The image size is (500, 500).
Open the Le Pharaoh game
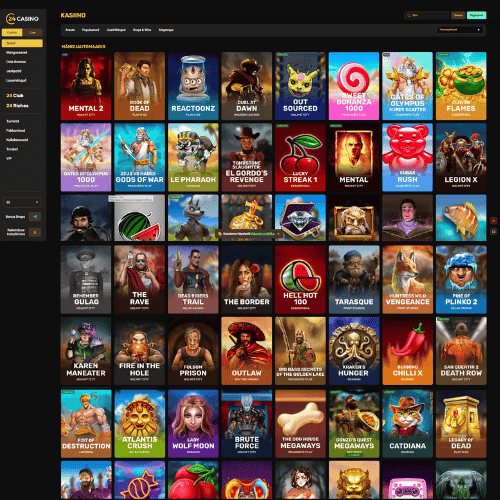coord(193,157)
